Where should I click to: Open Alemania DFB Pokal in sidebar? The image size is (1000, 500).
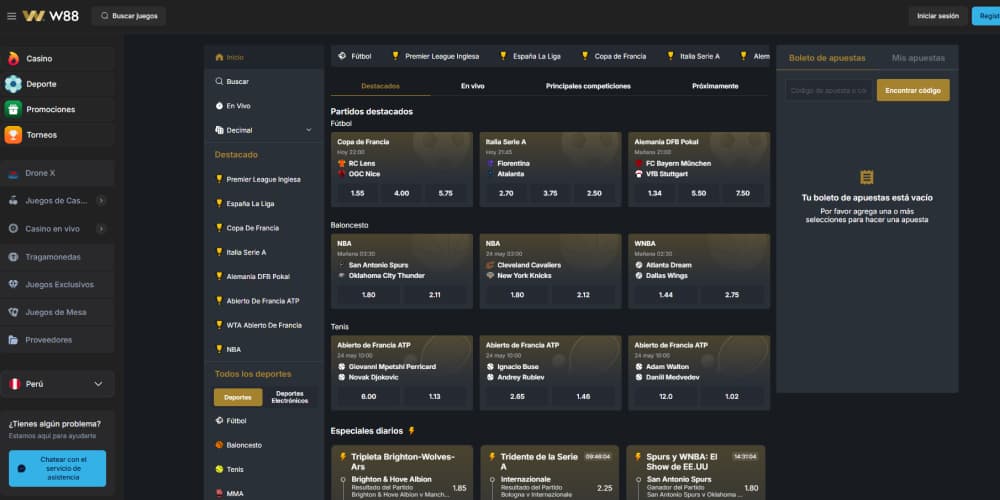264,277
